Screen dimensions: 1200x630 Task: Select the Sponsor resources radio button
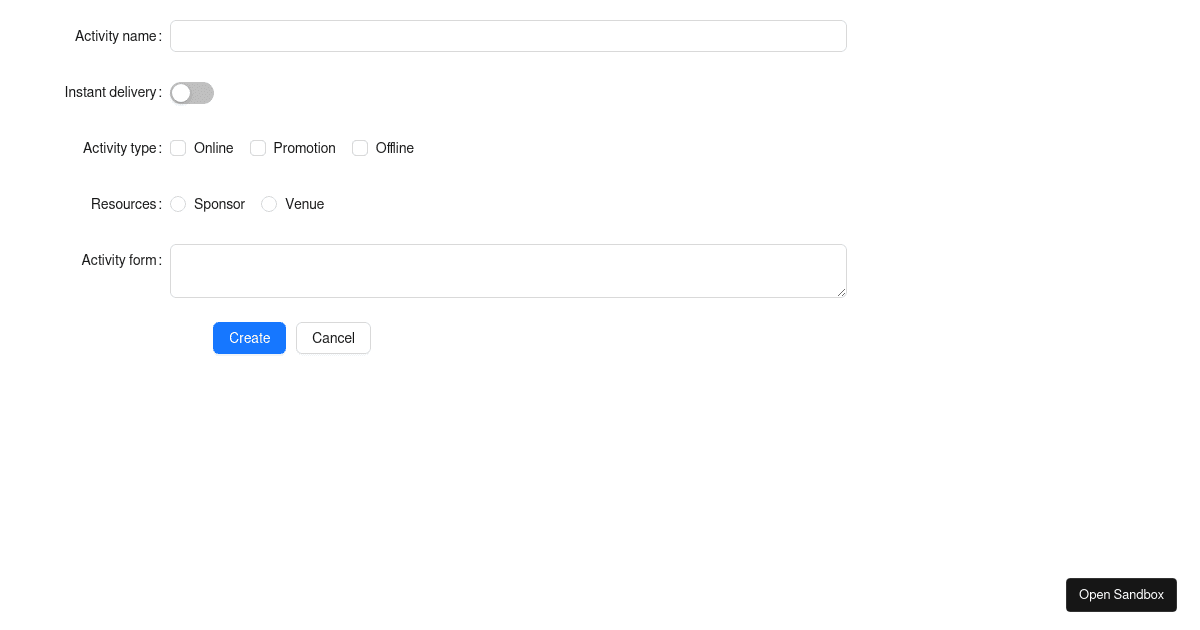click(178, 204)
